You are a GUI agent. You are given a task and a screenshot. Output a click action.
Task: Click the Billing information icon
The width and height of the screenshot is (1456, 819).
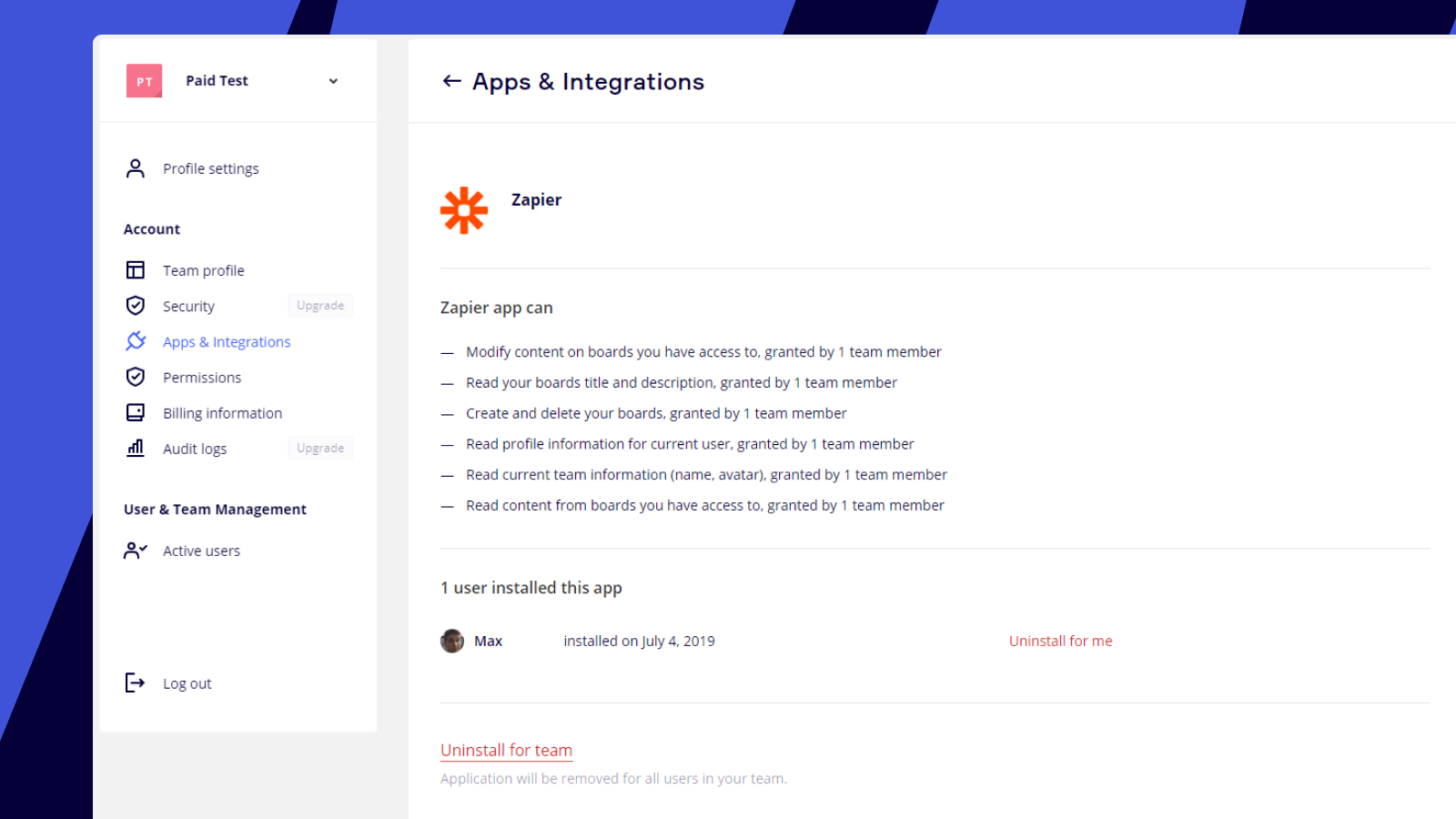(x=136, y=413)
